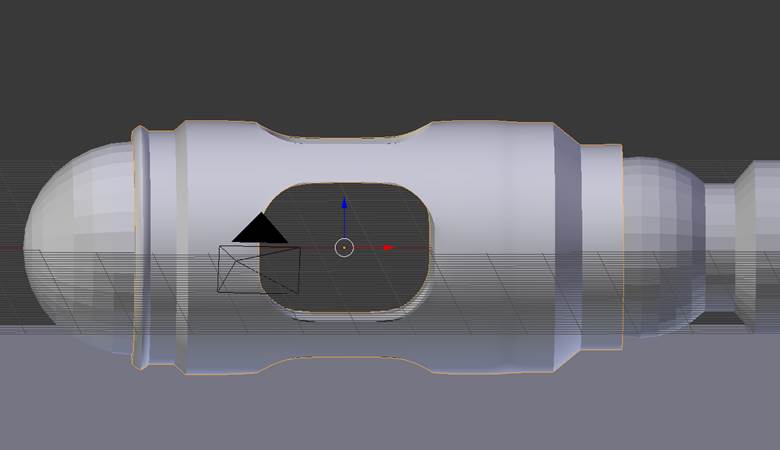Screen dimensions: 780x450
Task: Select the bulb-shaped object right of cylinder
Action: pyautogui.click(x=663, y=247)
